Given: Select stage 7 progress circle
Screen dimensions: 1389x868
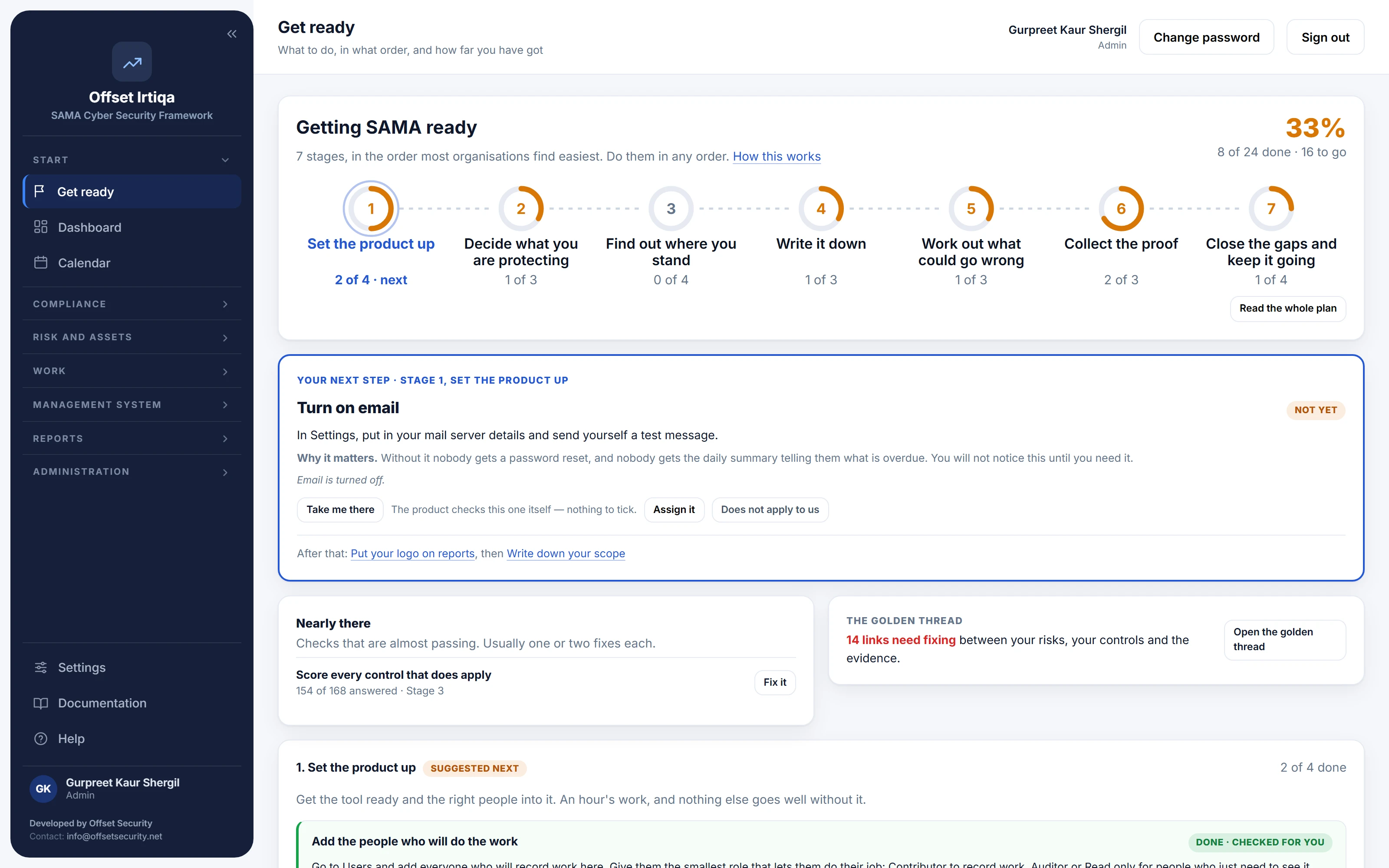Looking at the screenshot, I should [1271, 208].
